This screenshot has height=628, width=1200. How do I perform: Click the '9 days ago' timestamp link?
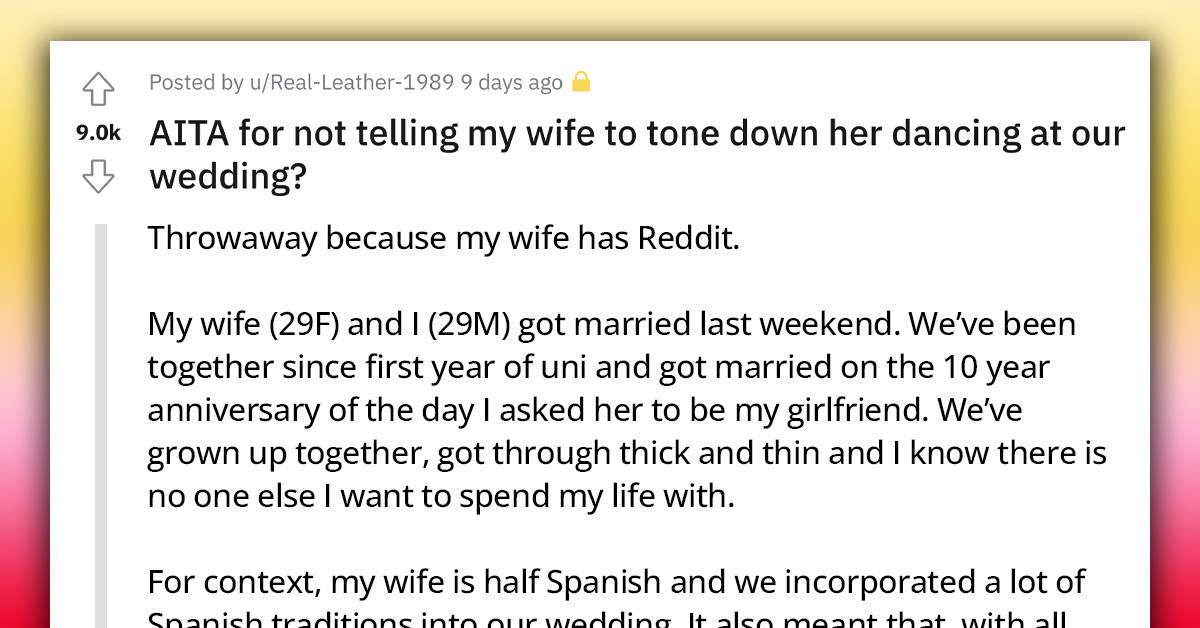[x=511, y=82]
